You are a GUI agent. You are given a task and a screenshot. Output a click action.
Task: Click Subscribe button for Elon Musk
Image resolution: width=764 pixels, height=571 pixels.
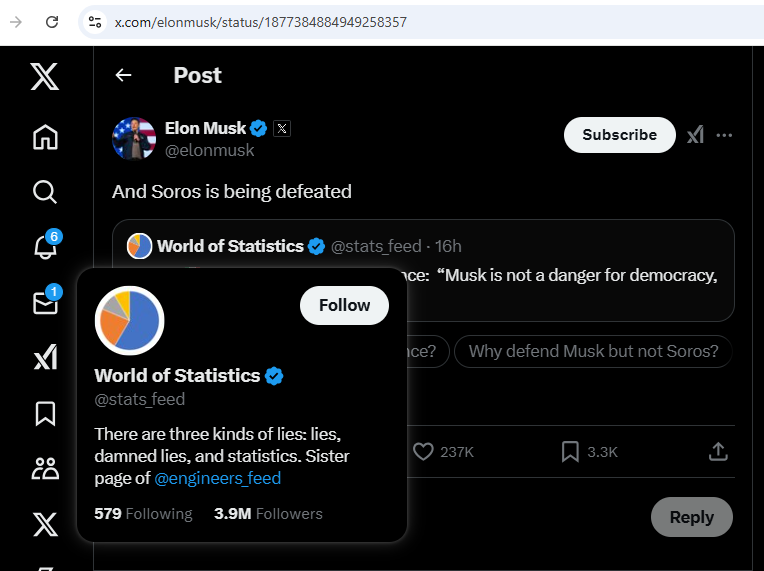click(619, 134)
